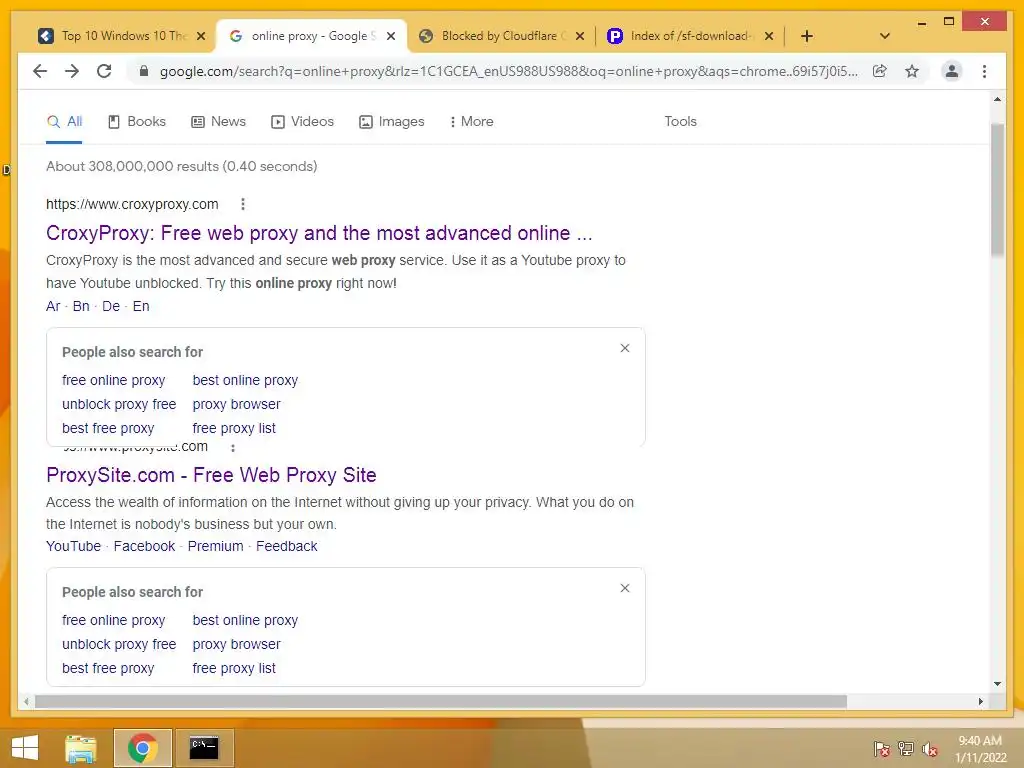Open the Windows Start button
The width and height of the screenshot is (1024, 768).
click(x=25, y=748)
